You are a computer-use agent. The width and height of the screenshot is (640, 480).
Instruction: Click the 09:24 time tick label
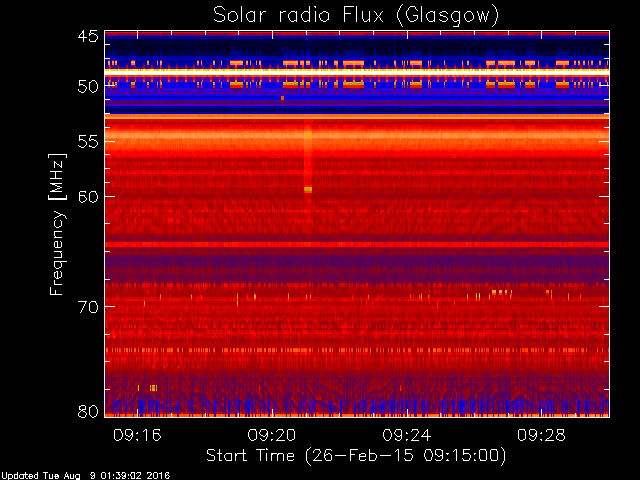[x=407, y=435]
